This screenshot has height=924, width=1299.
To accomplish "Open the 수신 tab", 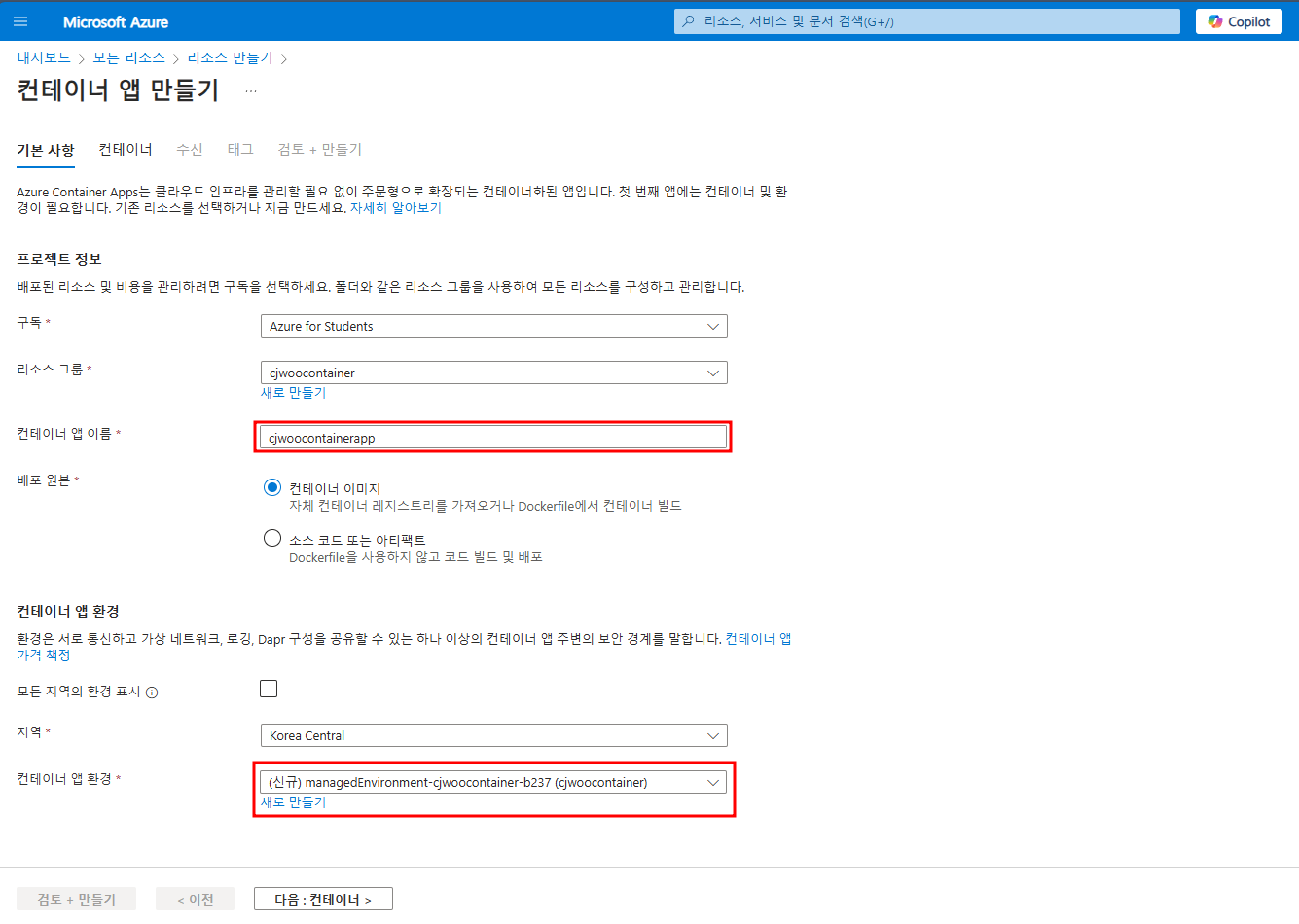I will (x=190, y=149).
